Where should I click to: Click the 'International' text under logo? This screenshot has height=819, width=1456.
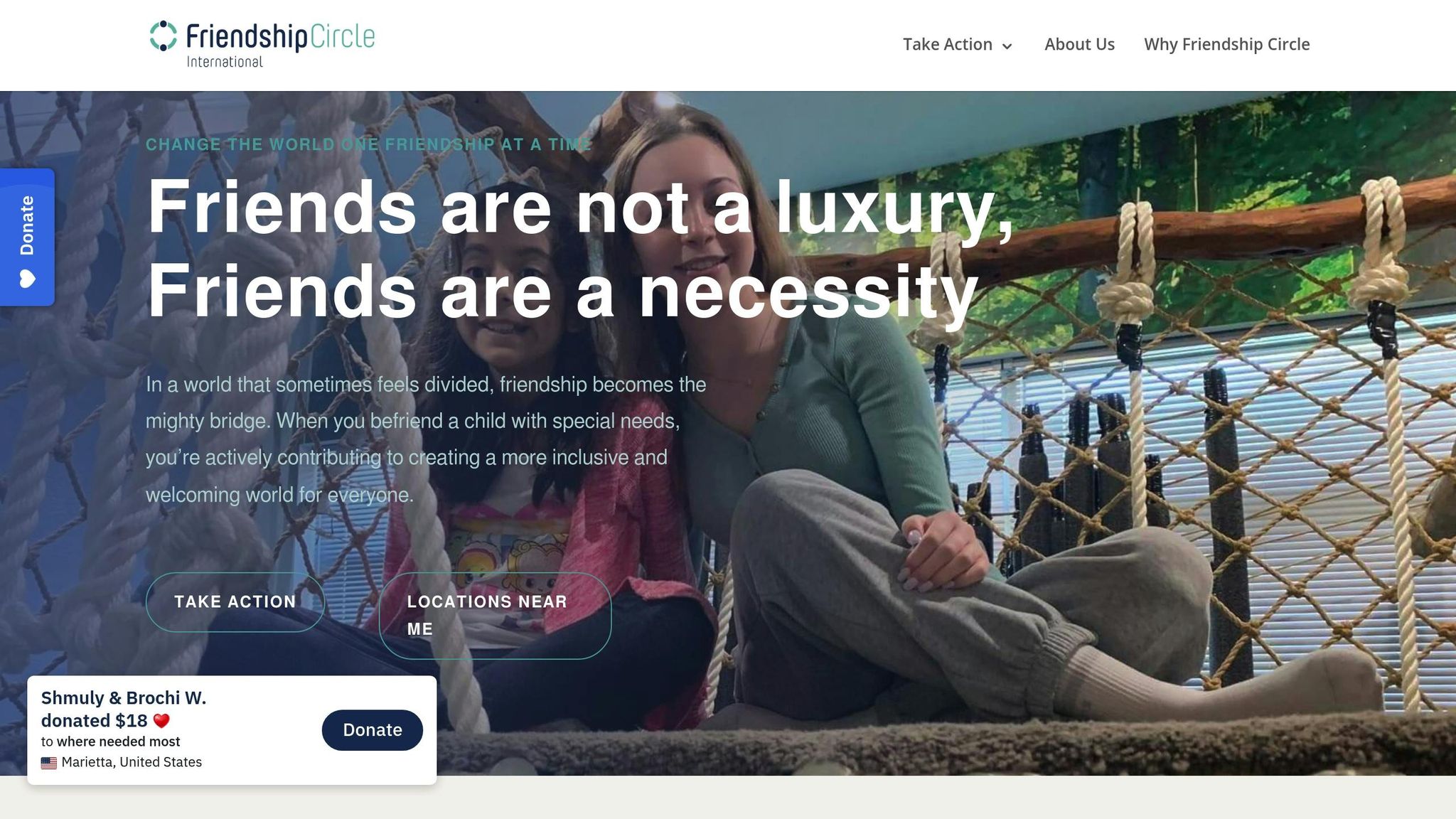pyautogui.click(x=225, y=62)
